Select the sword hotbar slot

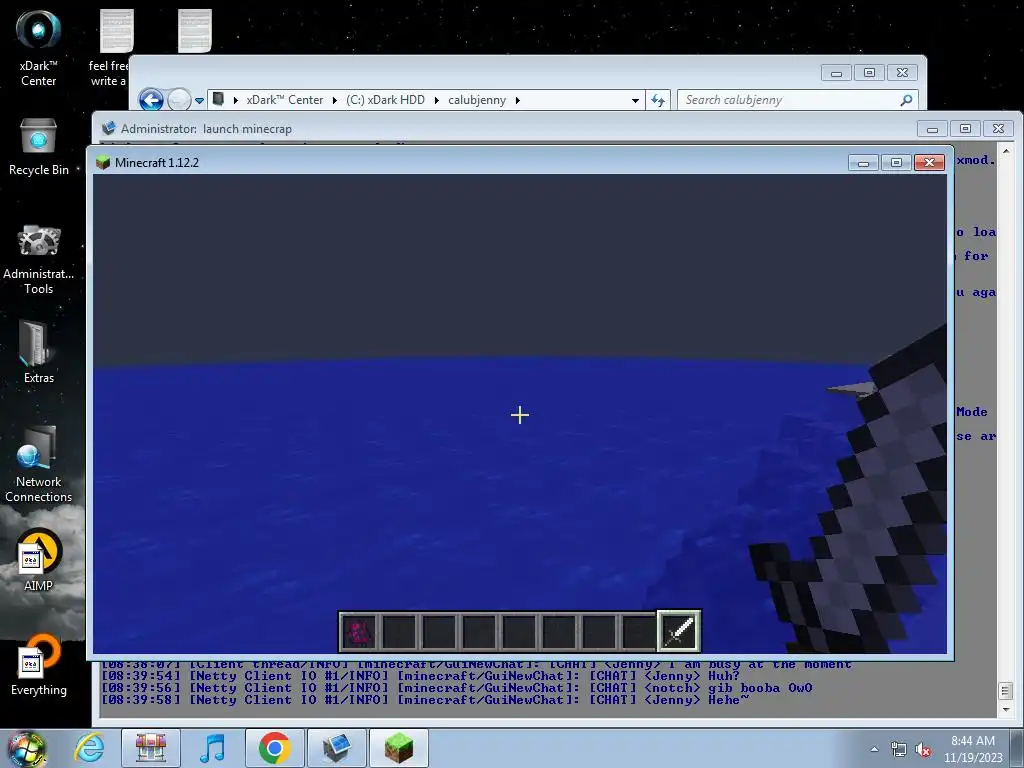click(x=679, y=631)
